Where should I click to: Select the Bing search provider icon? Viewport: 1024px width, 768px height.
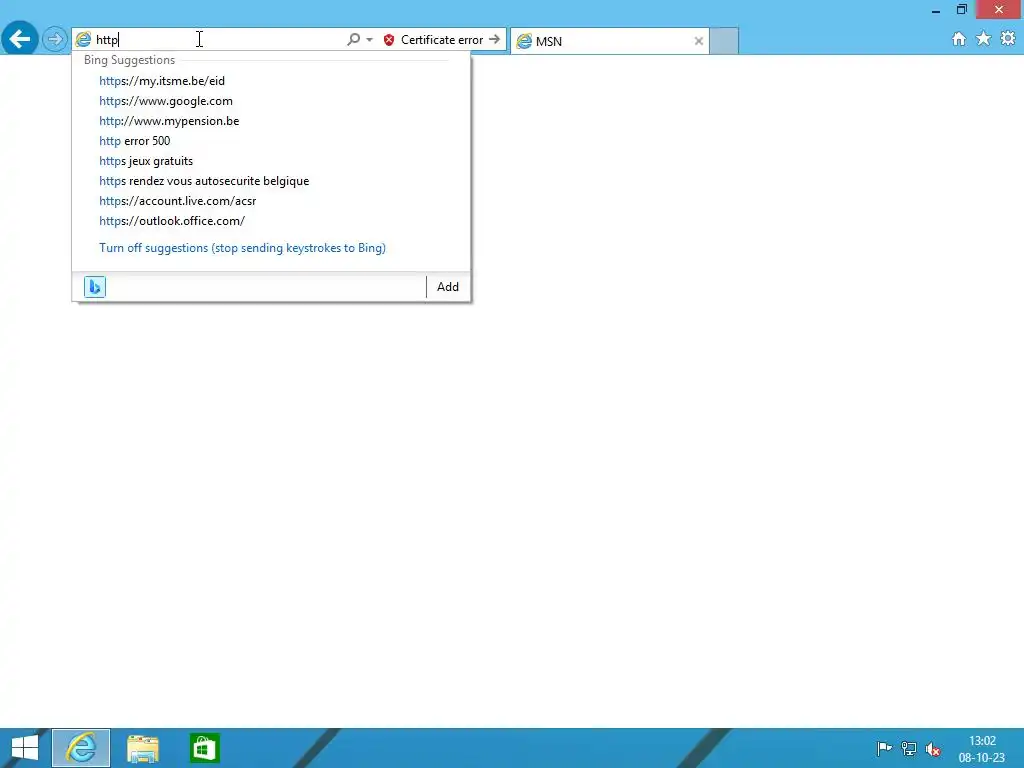tap(95, 287)
